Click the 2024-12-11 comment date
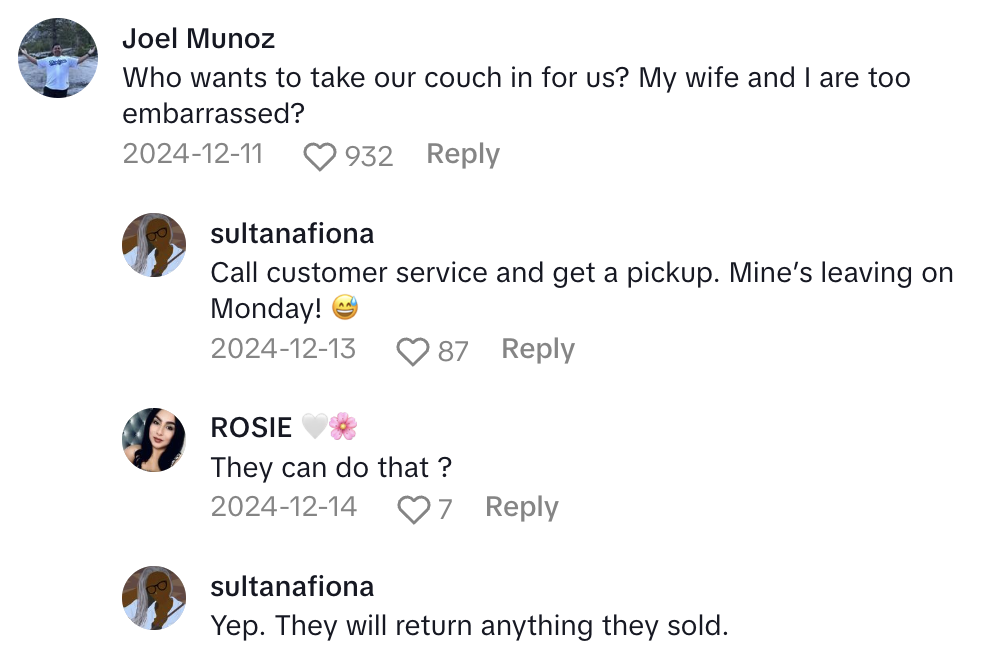The height and width of the screenshot is (652, 982). 192,154
